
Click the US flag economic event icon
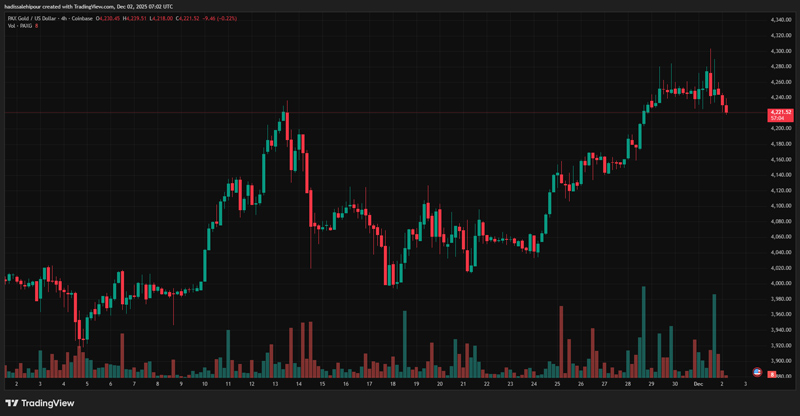(x=756, y=372)
